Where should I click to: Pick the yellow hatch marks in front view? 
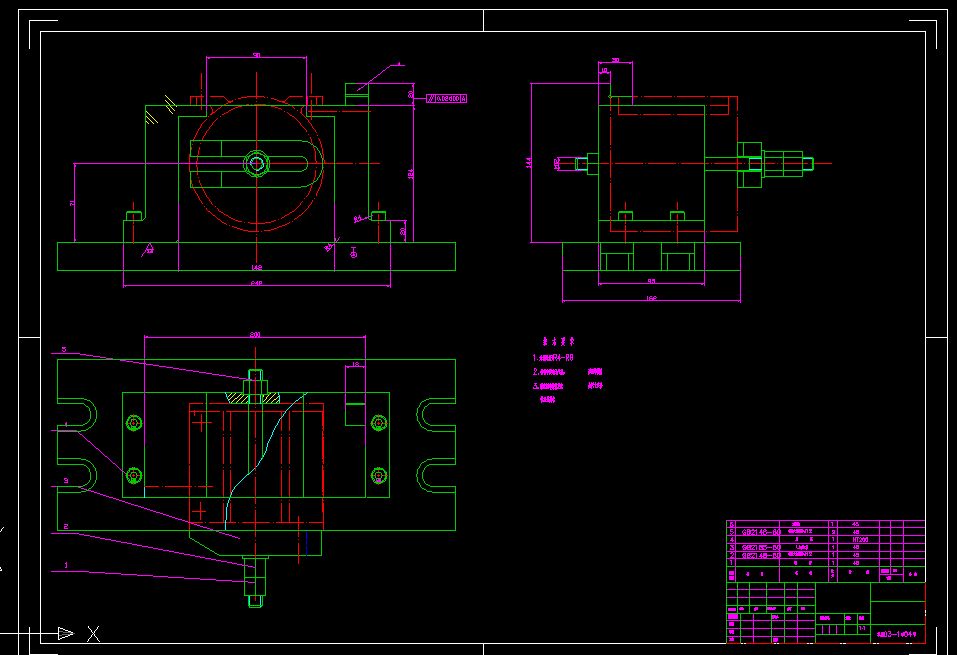(x=161, y=110)
